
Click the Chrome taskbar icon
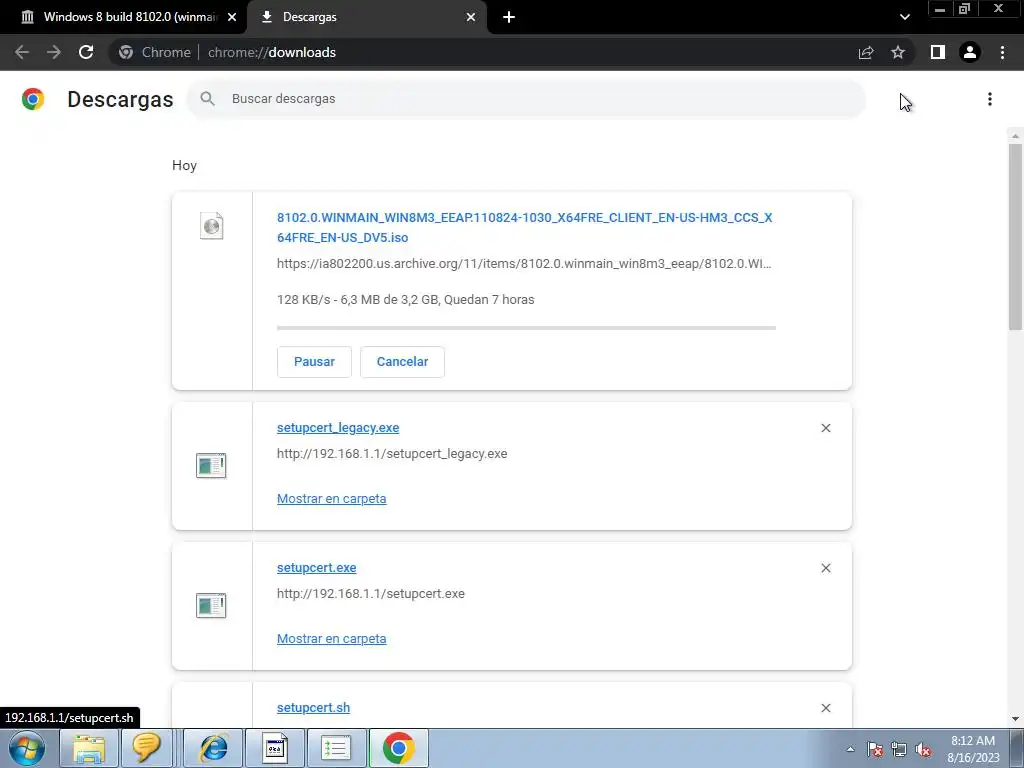pyautogui.click(x=398, y=748)
